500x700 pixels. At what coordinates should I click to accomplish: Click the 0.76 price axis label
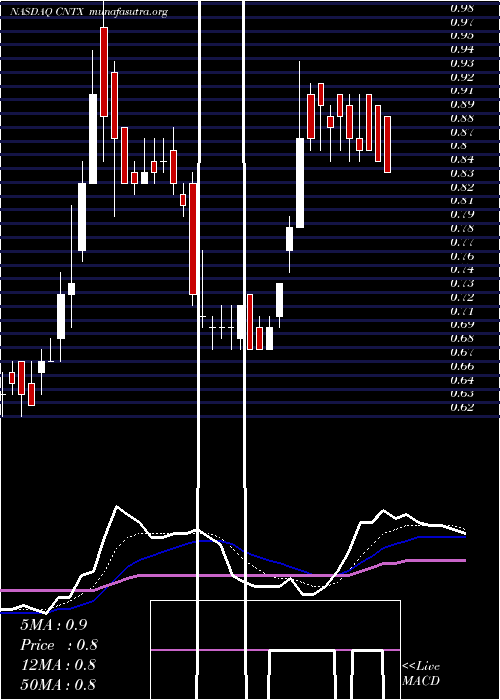pyautogui.click(x=462, y=256)
